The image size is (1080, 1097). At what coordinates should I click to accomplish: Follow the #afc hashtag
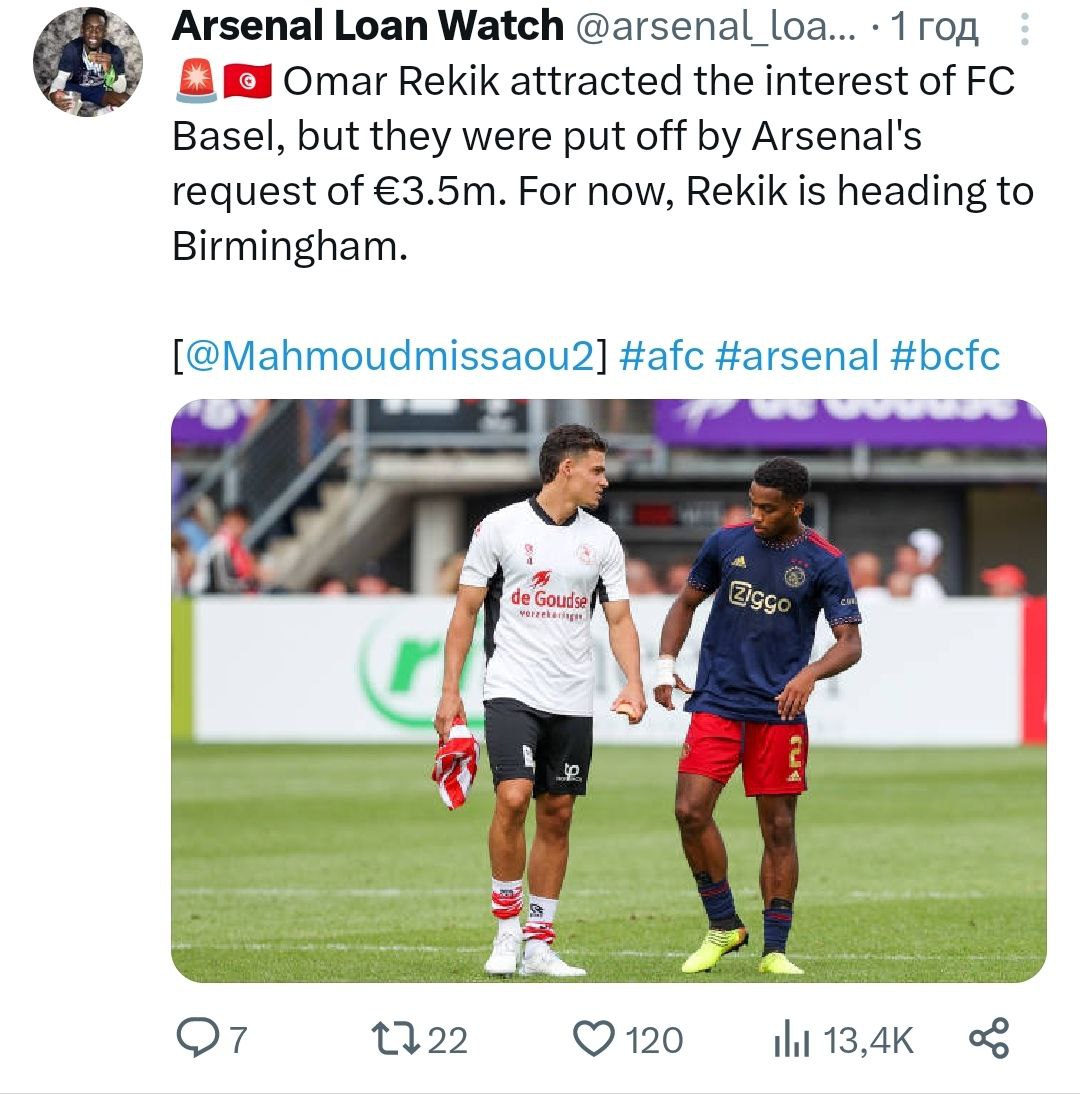click(662, 355)
